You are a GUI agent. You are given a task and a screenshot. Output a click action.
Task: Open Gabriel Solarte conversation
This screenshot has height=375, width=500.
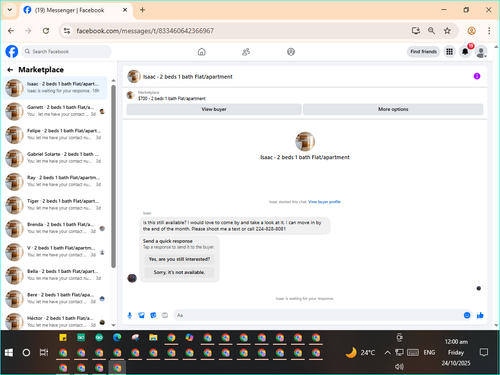(x=55, y=158)
